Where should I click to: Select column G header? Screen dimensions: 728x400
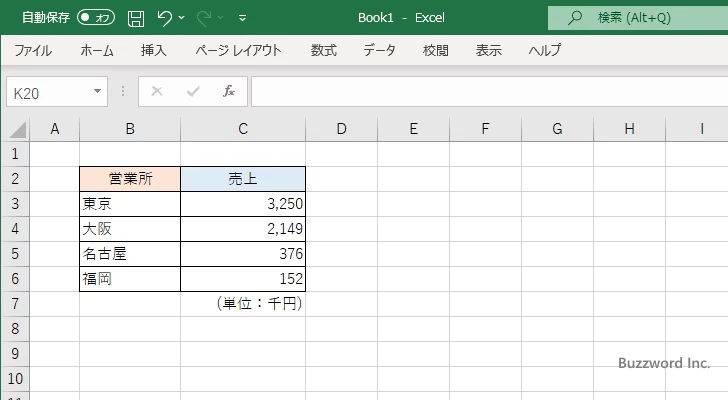tap(557, 129)
